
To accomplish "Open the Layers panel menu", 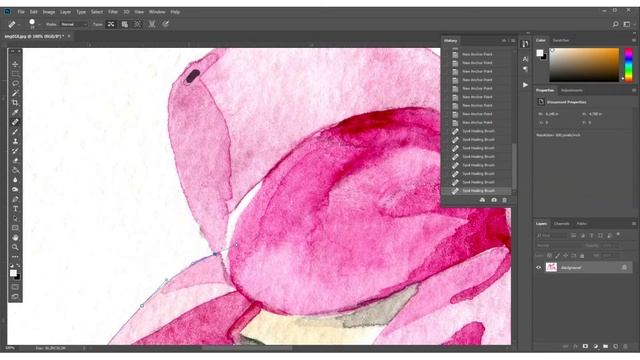I will [633, 224].
